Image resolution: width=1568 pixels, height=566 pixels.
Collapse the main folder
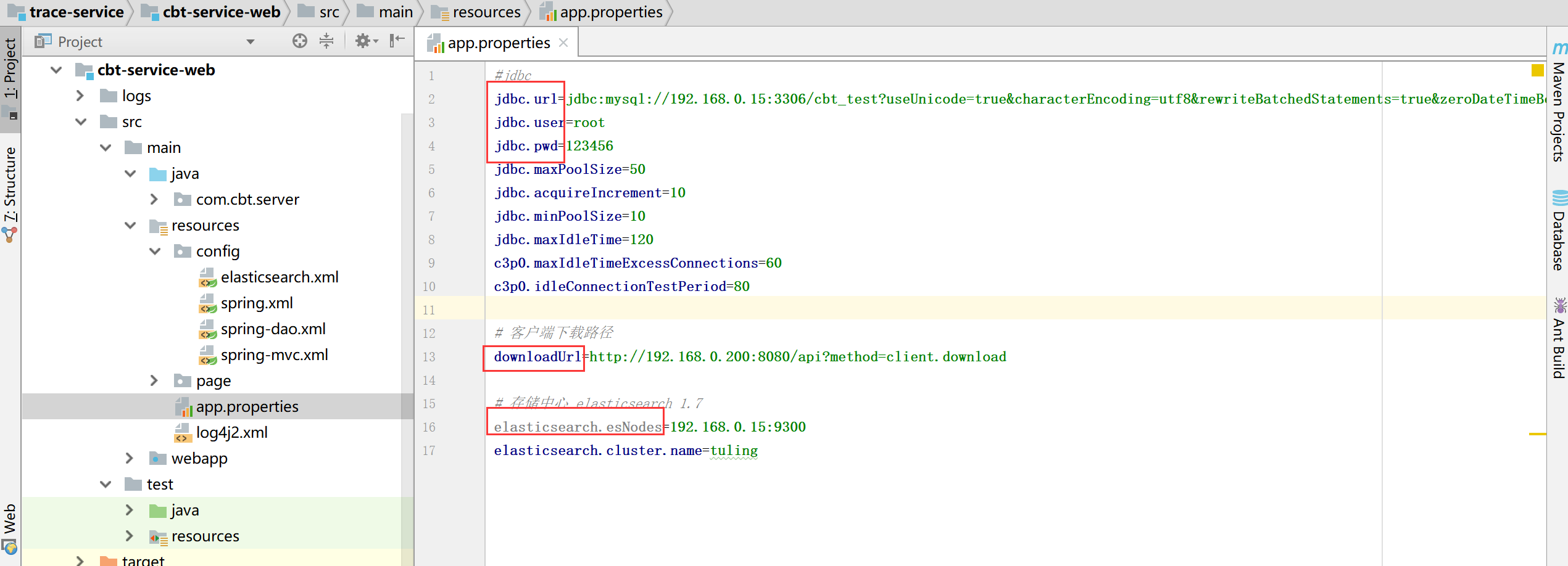(x=106, y=147)
